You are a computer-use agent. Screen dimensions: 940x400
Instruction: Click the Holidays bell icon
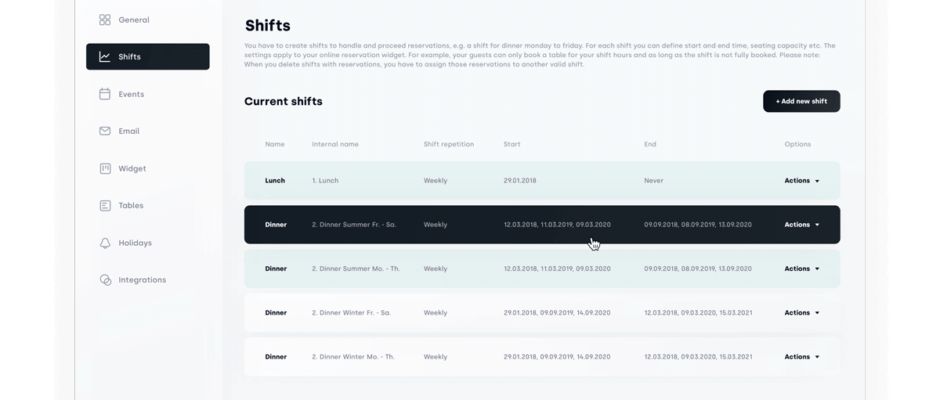(105, 243)
